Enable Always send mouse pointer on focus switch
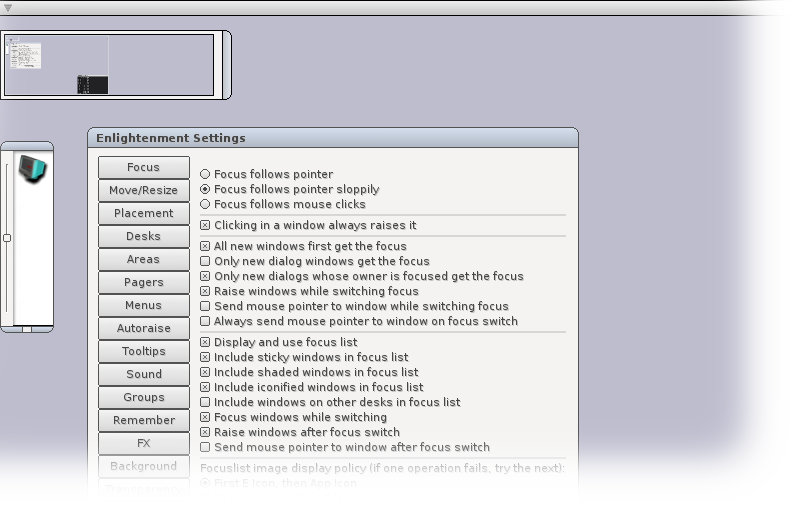The height and width of the screenshot is (525, 800). pos(205,321)
